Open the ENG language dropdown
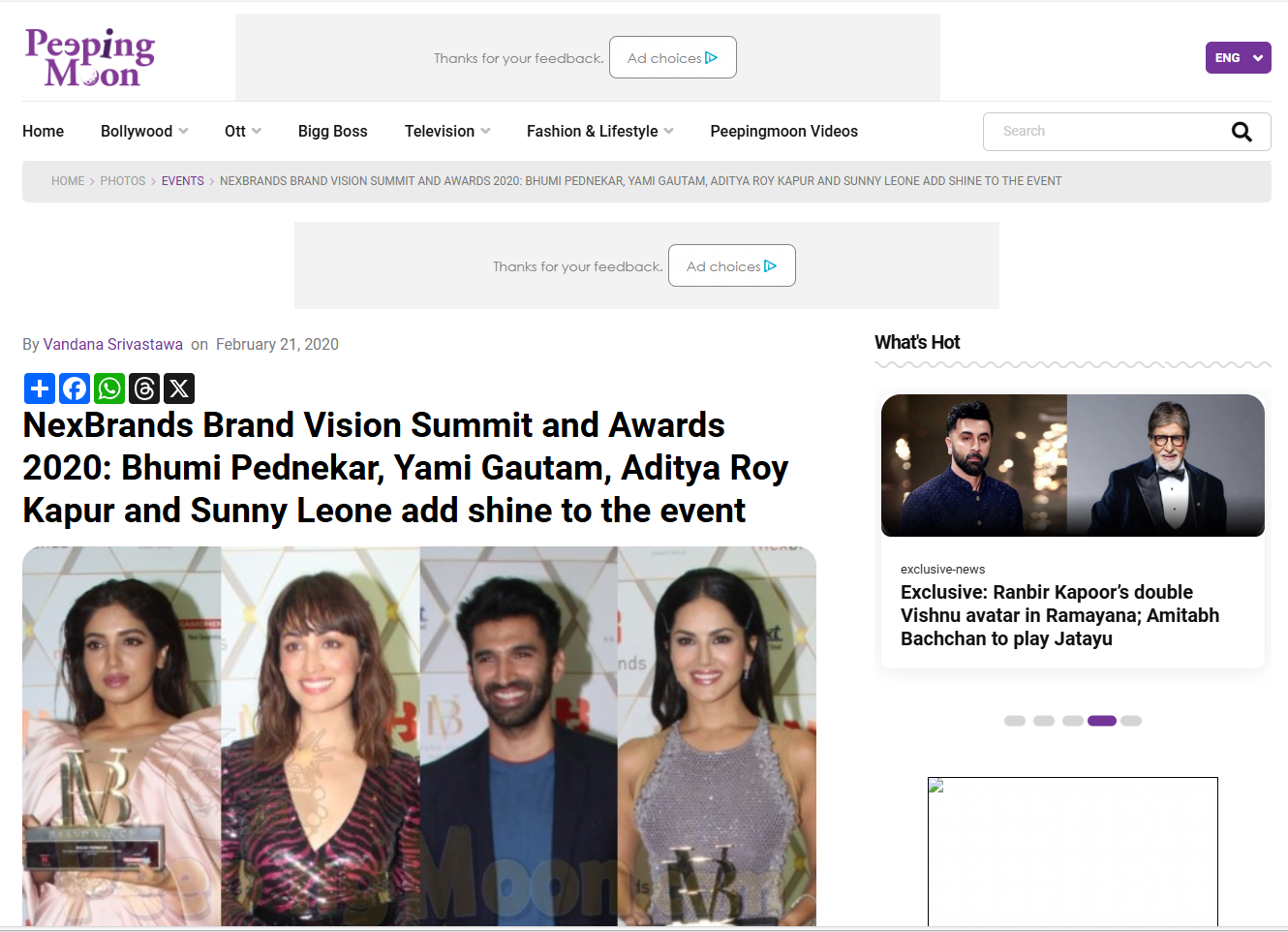 coord(1238,58)
